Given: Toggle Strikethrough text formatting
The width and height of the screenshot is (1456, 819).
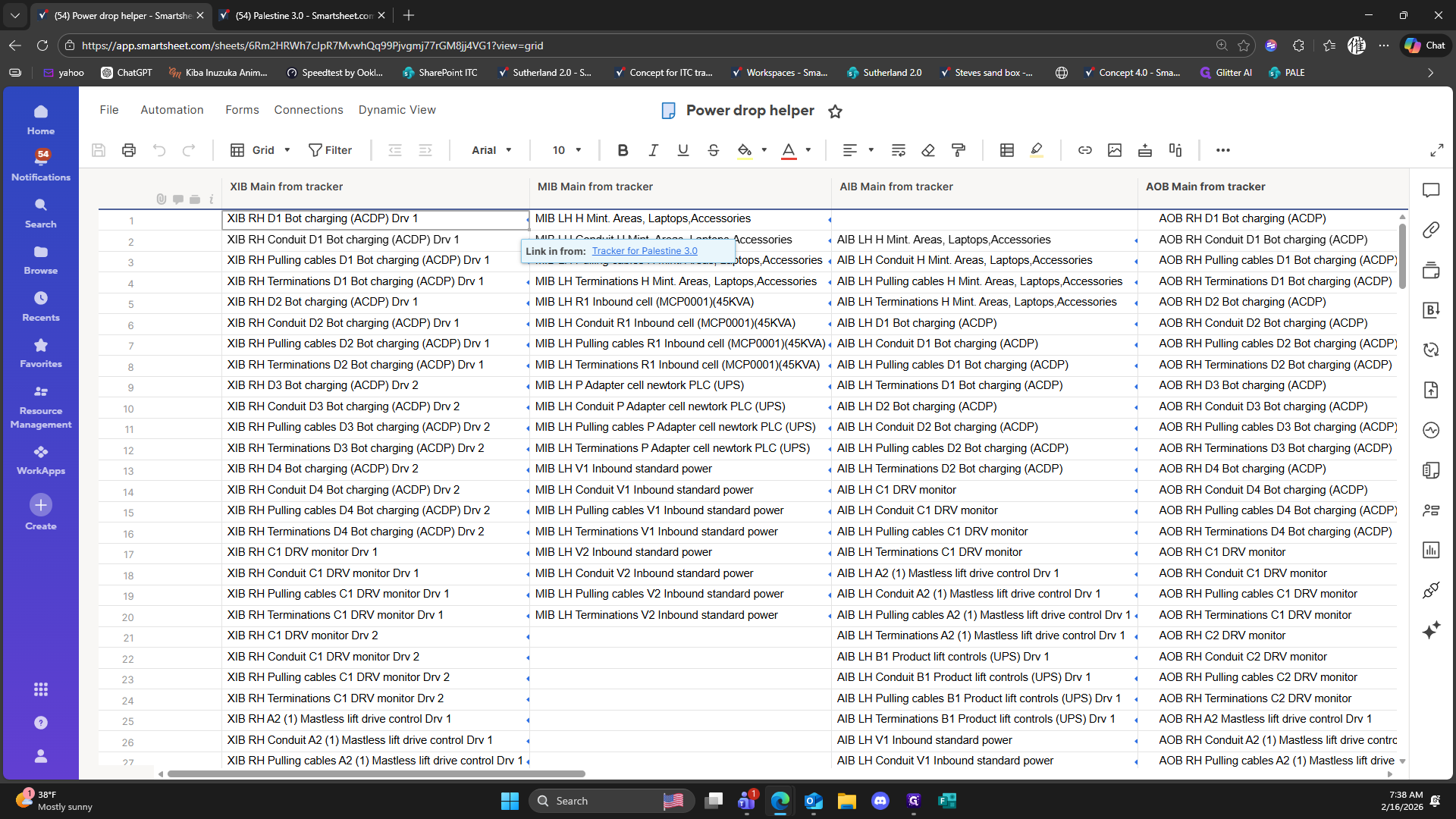Looking at the screenshot, I should pyautogui.click(x=713, y=150).
